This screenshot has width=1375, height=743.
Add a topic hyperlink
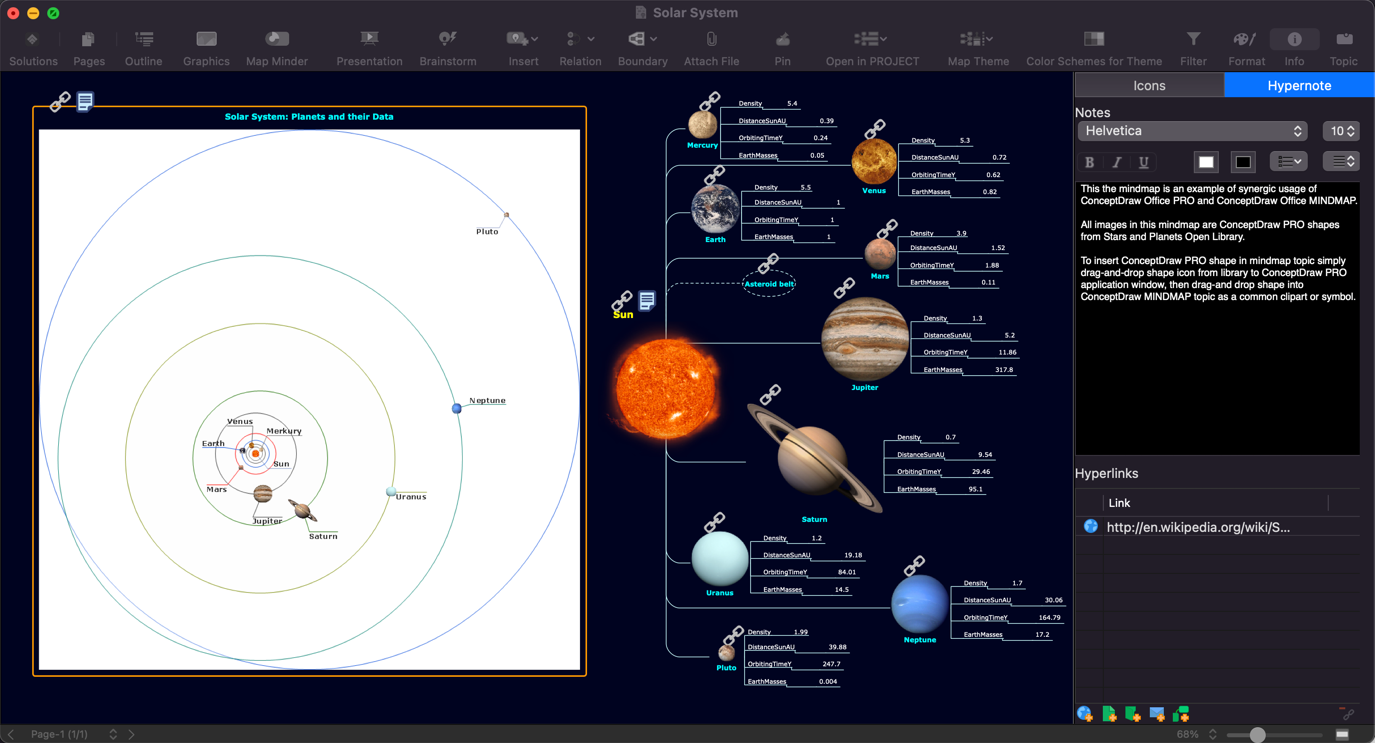coord(1181,714)
